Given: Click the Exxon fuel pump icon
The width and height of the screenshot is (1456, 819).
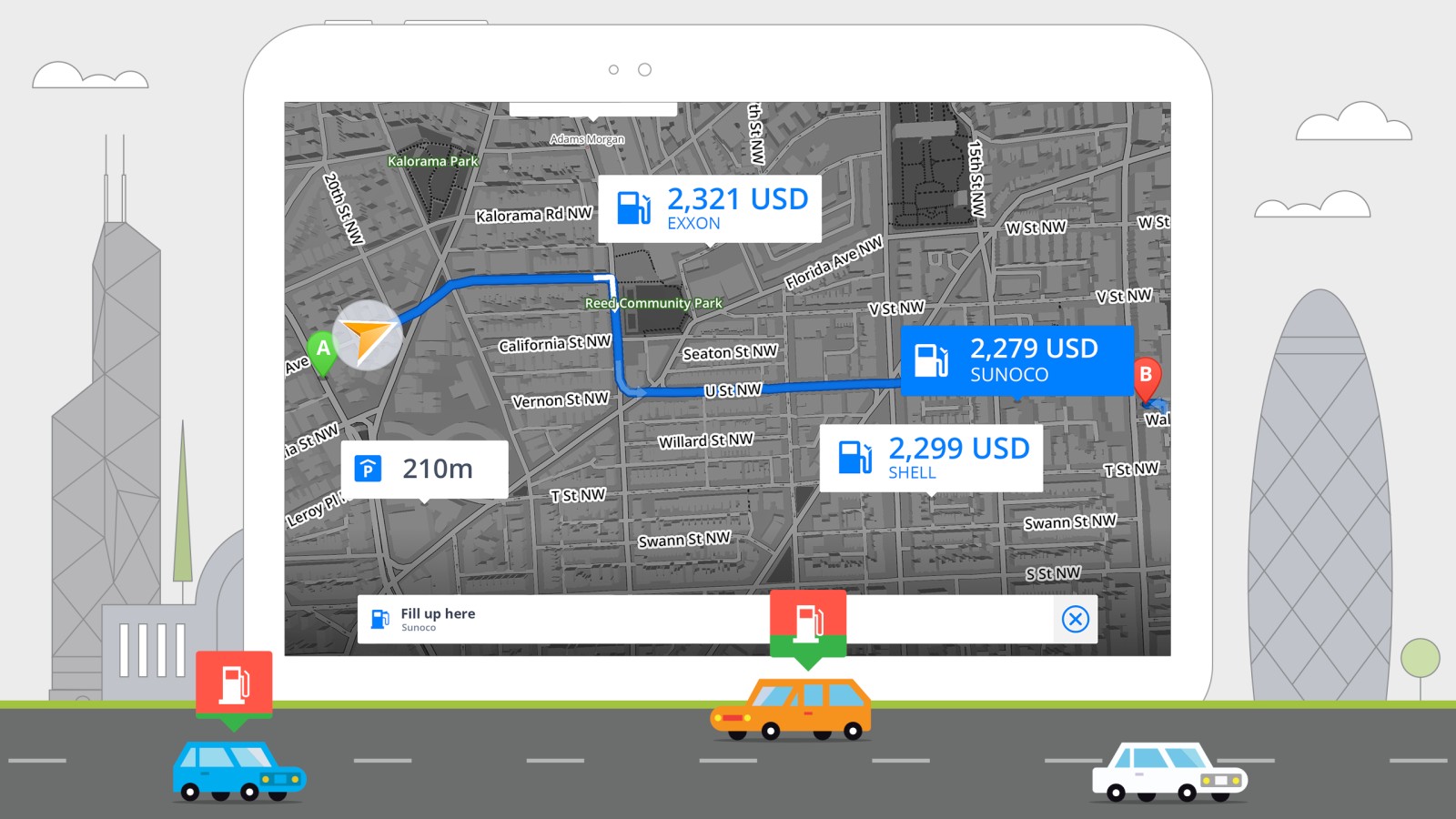Looking at the screenshot, I should [x=633, y=207].
